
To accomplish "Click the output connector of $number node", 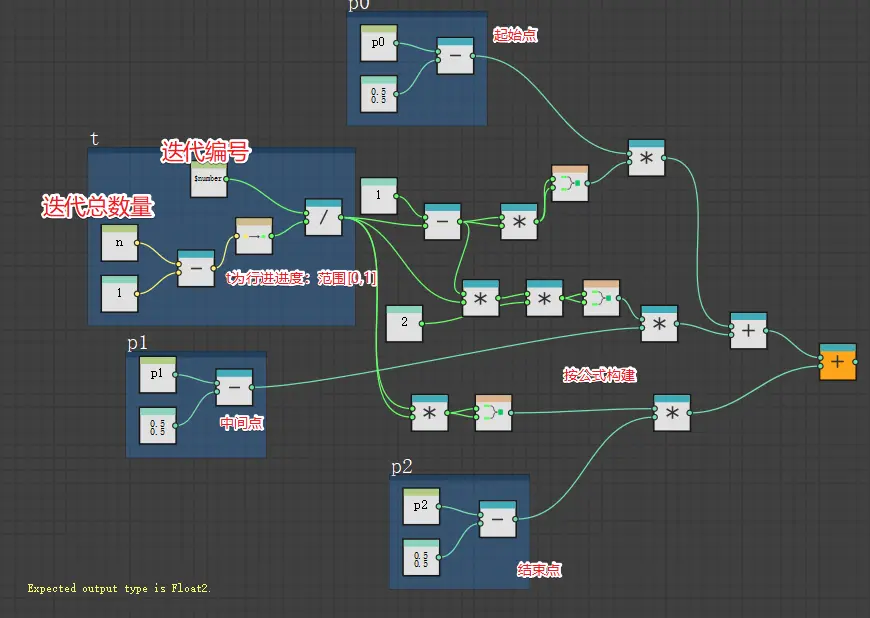I will [226, 179].
